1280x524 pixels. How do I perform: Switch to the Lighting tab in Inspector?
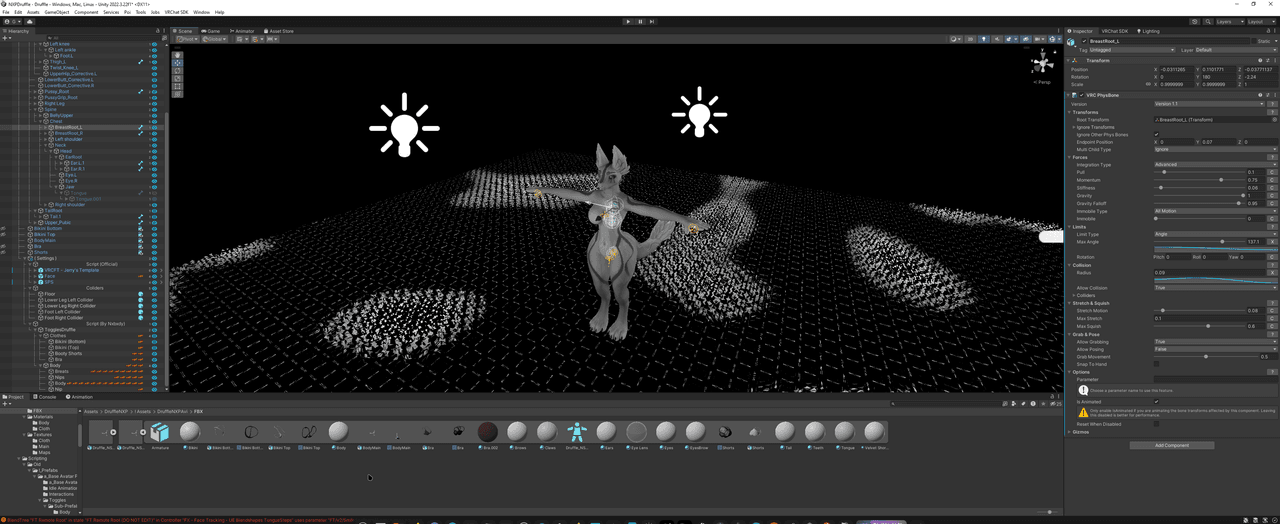pyautogui.click(x=1149, y=31)
